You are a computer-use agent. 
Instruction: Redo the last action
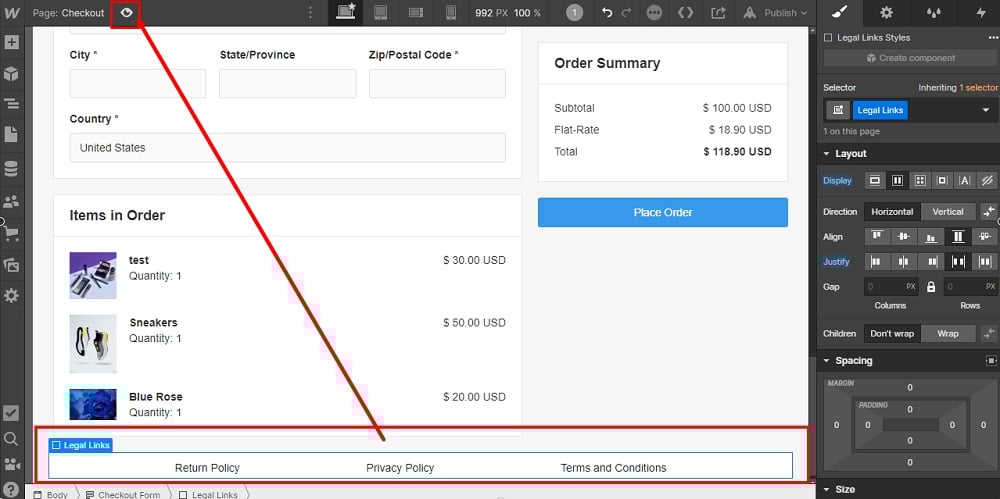pyautogui.click(x=626, y=13)
